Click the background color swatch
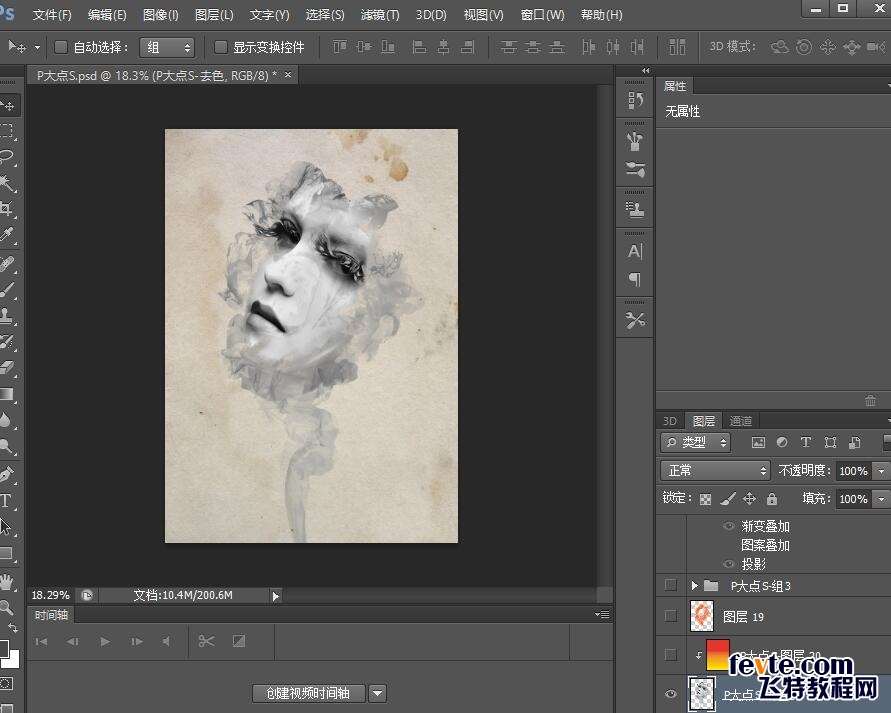 (11, 660)
